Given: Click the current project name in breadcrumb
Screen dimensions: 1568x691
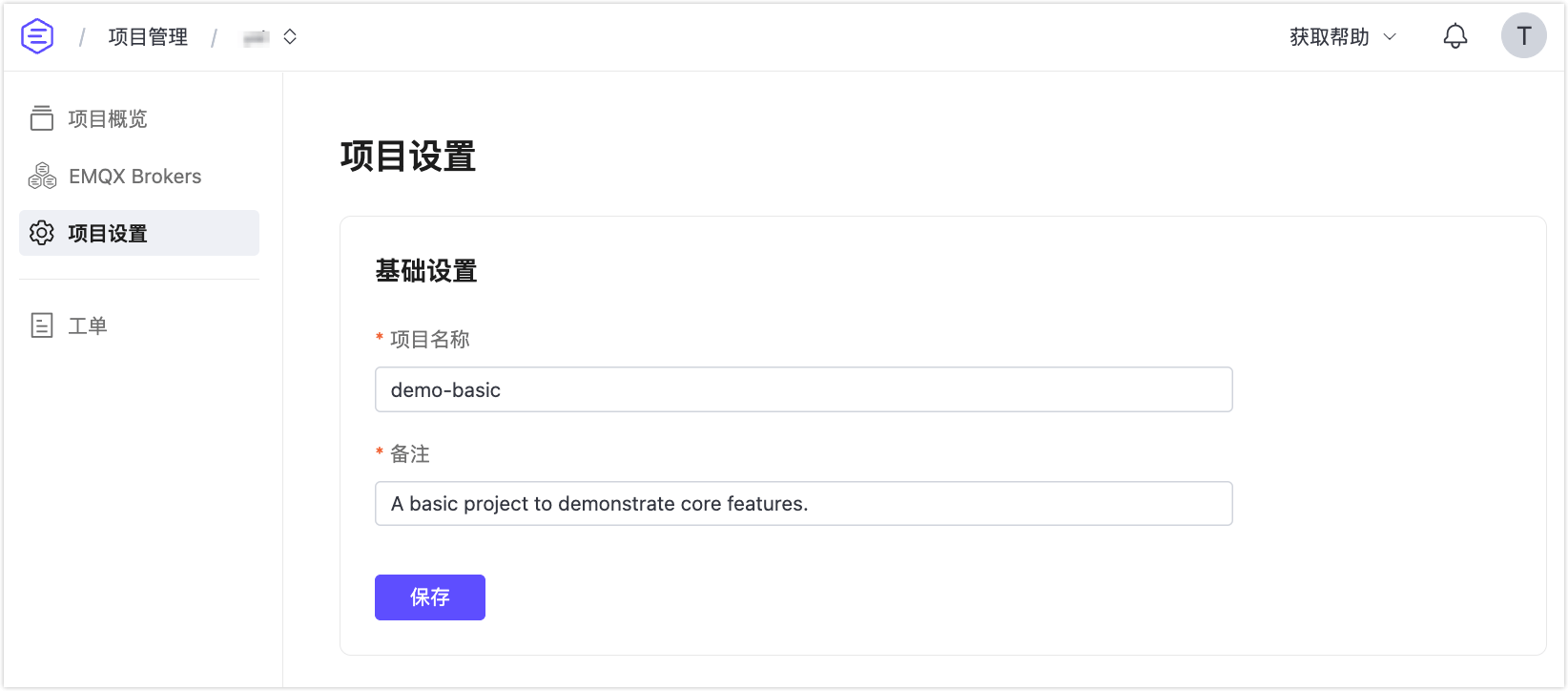Looking at the screenshot, I should click(254, 36).
